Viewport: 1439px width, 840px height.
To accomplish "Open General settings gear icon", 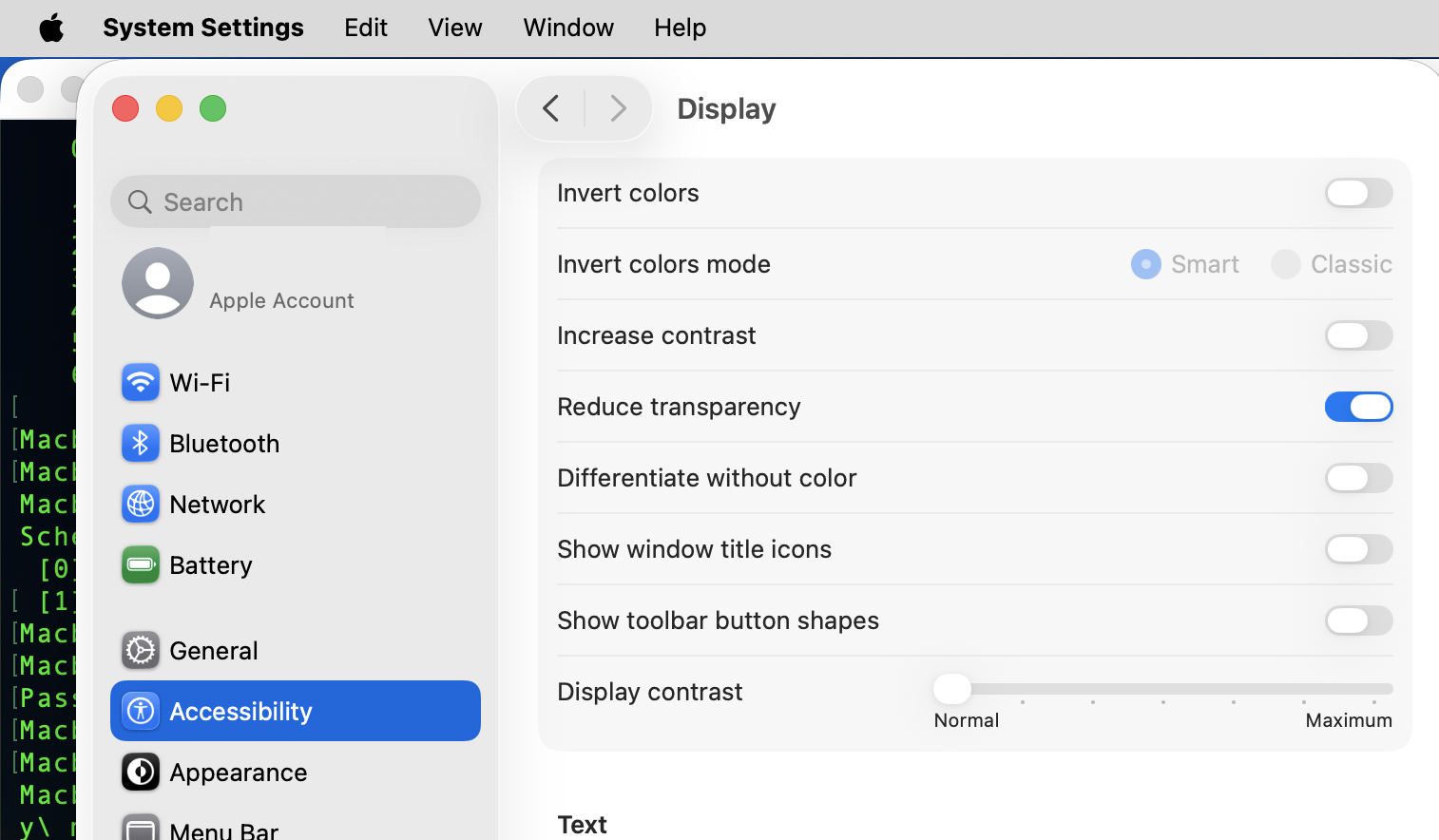I will tap(141, 650).
